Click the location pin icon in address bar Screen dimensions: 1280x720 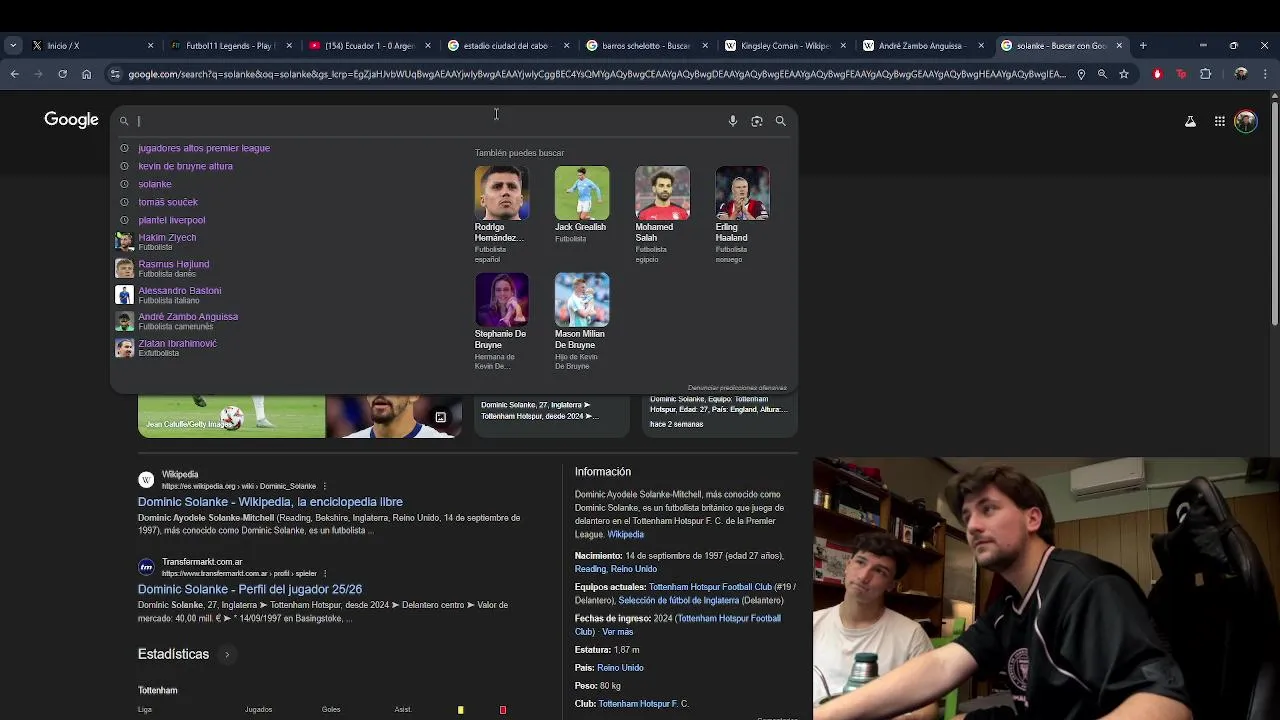point(1081,74)
